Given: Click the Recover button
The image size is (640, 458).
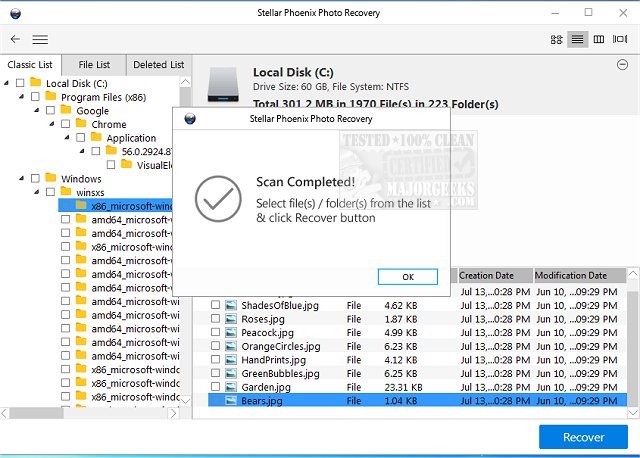Looking at the screenshot, I should point(583,437).
